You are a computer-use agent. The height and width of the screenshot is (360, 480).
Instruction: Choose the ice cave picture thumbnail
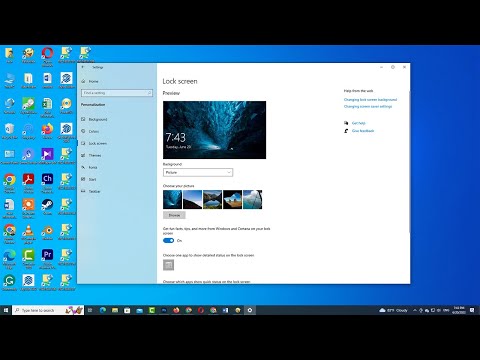172,199
